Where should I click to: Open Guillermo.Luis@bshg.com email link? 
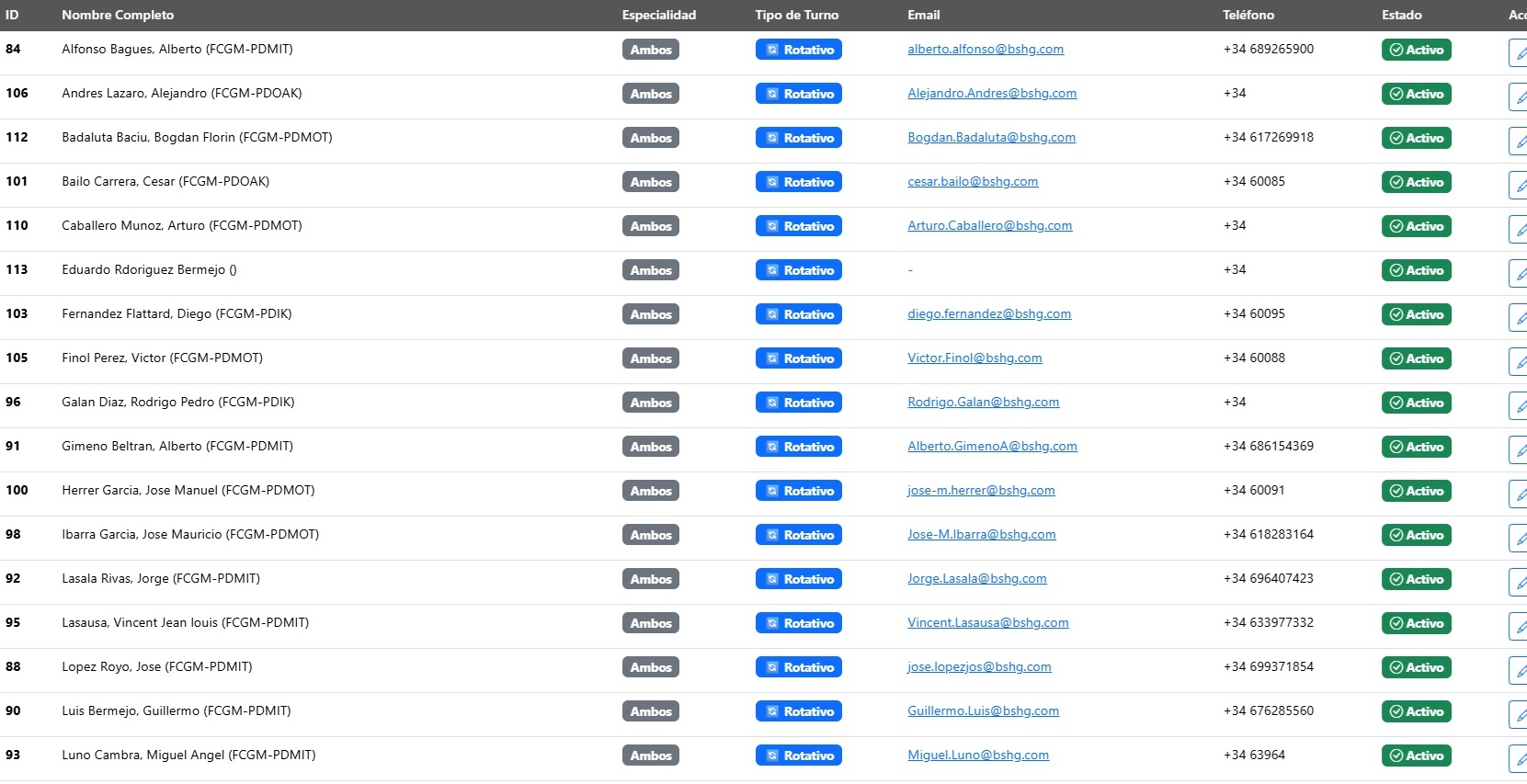pyautogui.click(x=983, y=711)
